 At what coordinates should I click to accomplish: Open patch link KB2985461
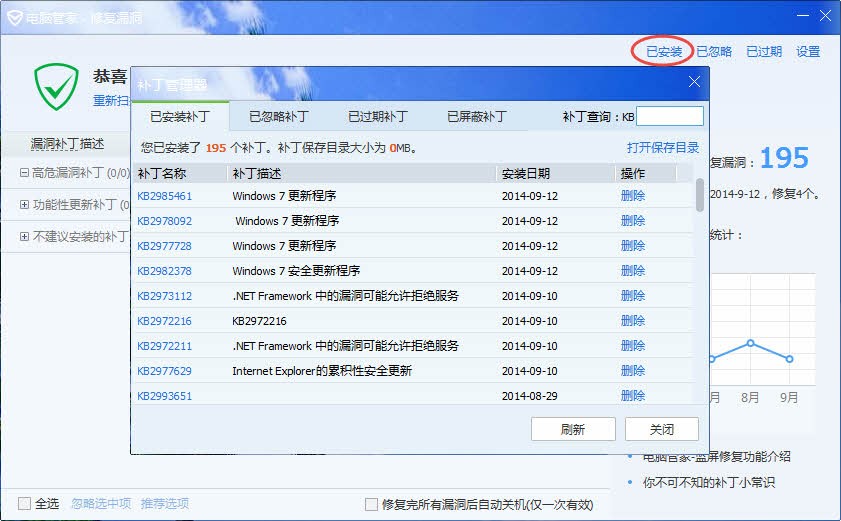point(165,196)
